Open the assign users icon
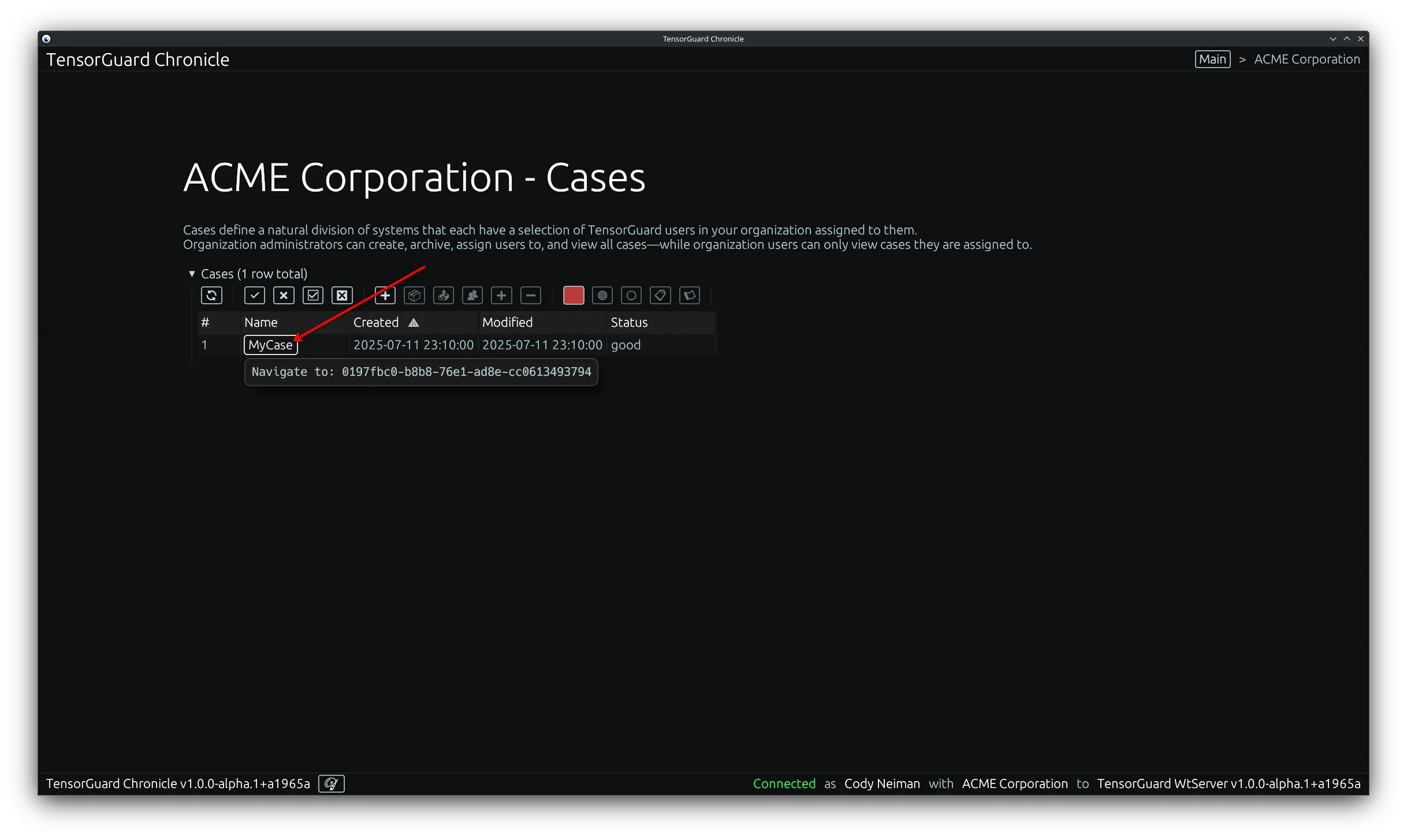Screen dimensions: 1407x840 point(472,295)
